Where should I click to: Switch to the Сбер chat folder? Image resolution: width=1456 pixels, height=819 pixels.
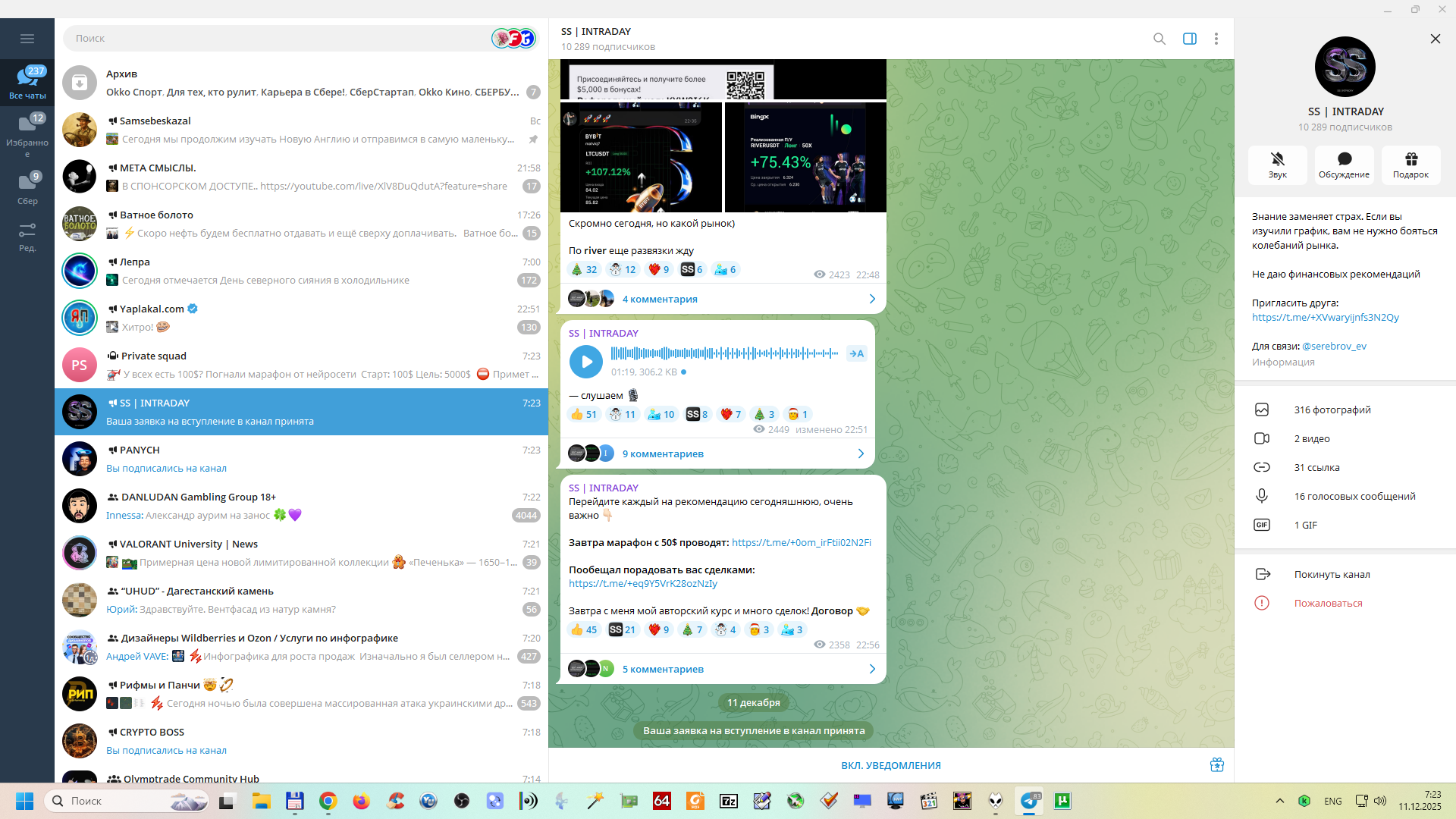(27, 187)
